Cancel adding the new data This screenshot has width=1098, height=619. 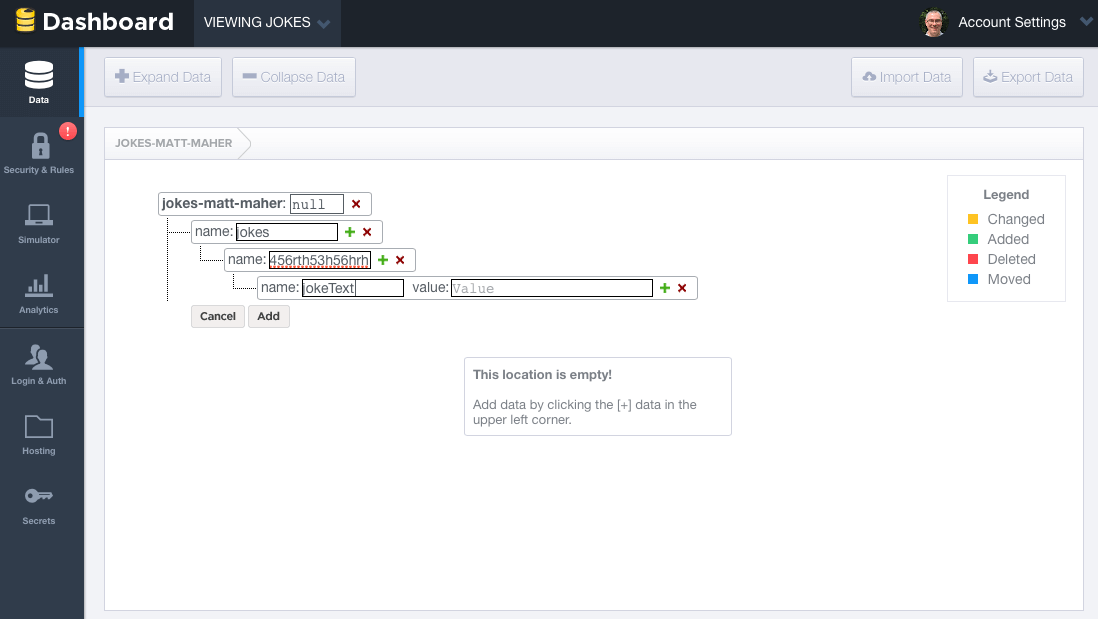click(x=217, y=316)
